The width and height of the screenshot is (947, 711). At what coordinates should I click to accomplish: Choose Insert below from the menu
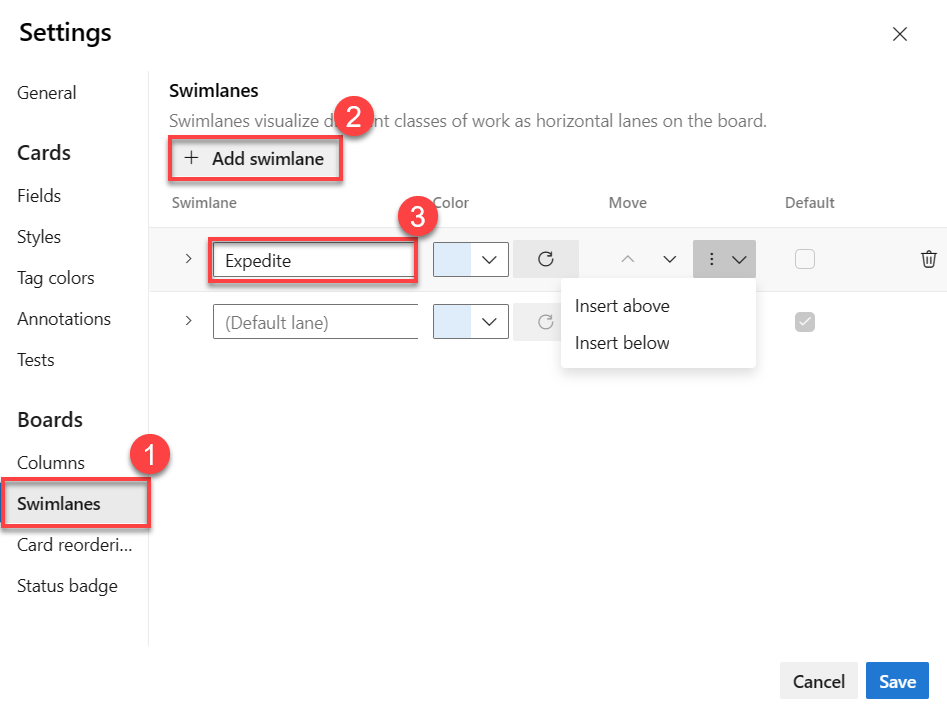(622, 343)
